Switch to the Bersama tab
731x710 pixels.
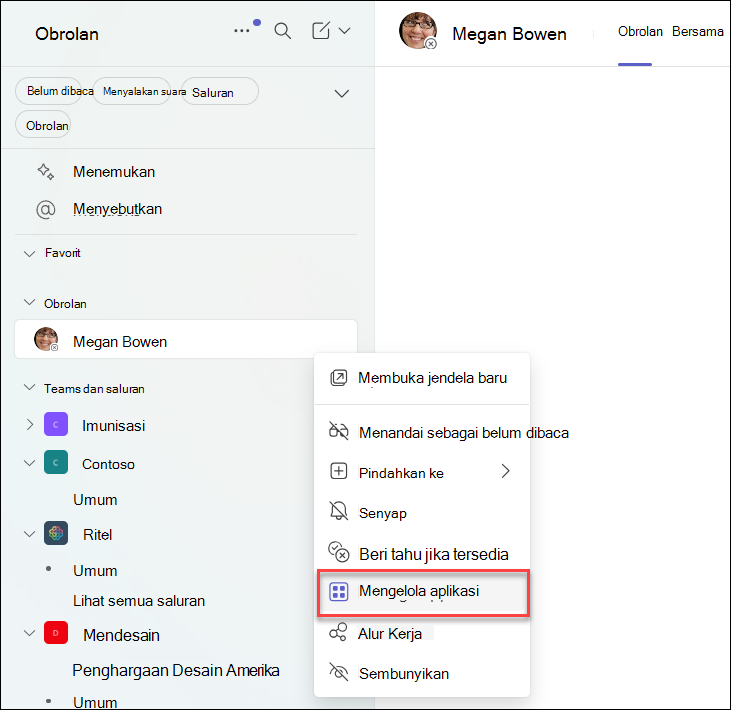(x=697, y=31)
